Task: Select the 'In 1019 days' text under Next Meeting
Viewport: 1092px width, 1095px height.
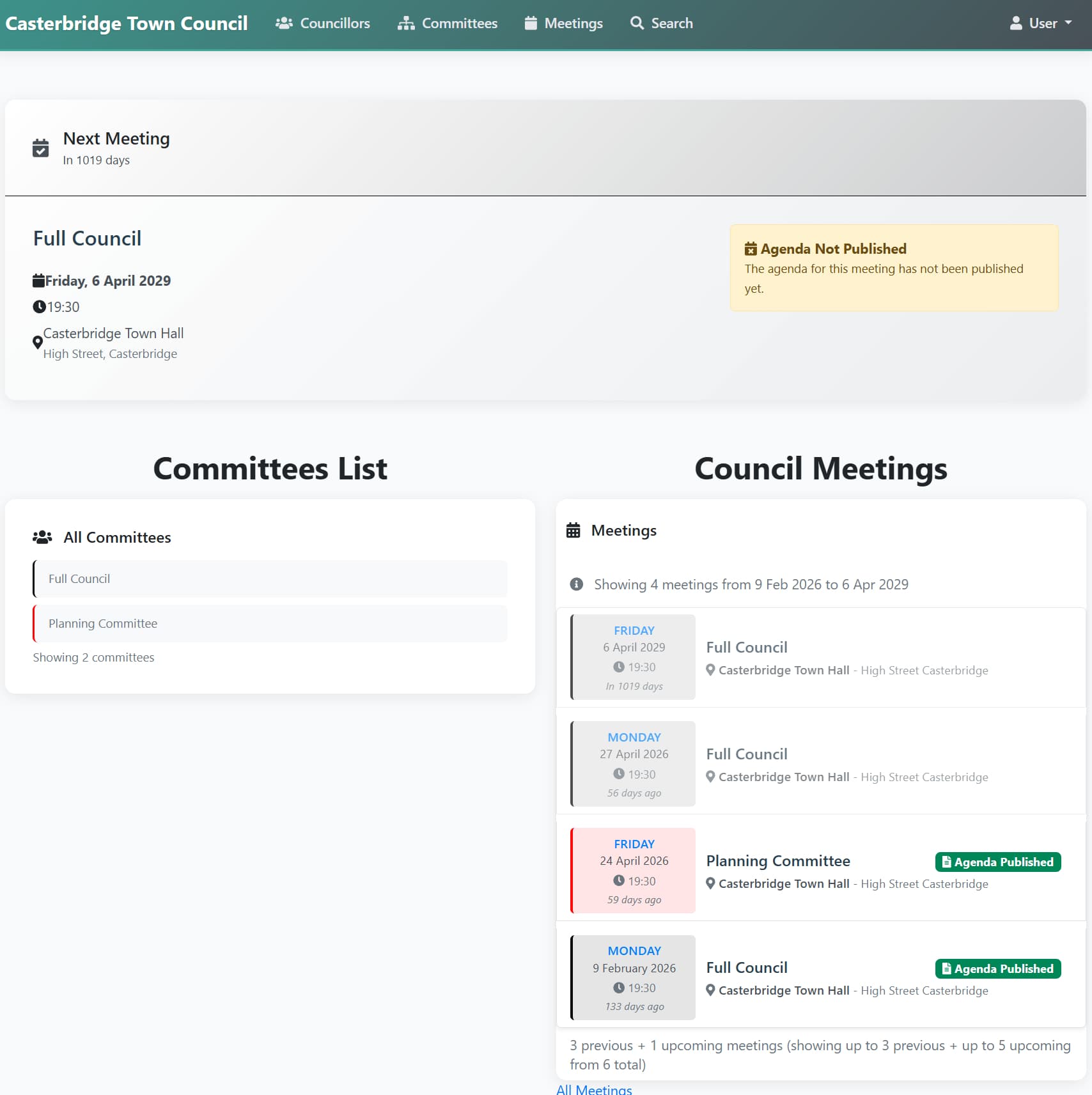Action: click(x=97, y=160)
